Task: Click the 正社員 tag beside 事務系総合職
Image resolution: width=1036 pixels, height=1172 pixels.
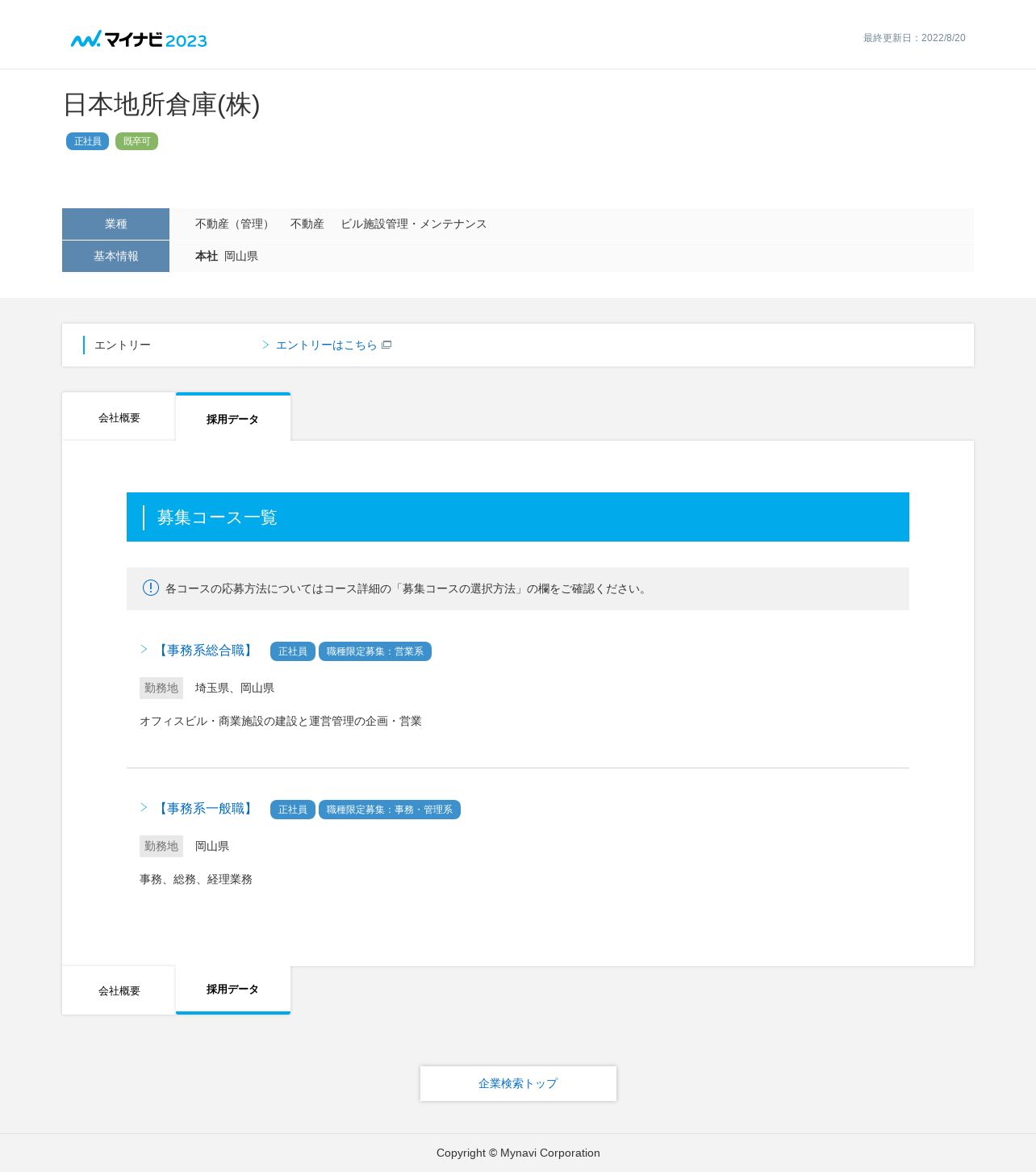Action: click(x=293, y=651)
